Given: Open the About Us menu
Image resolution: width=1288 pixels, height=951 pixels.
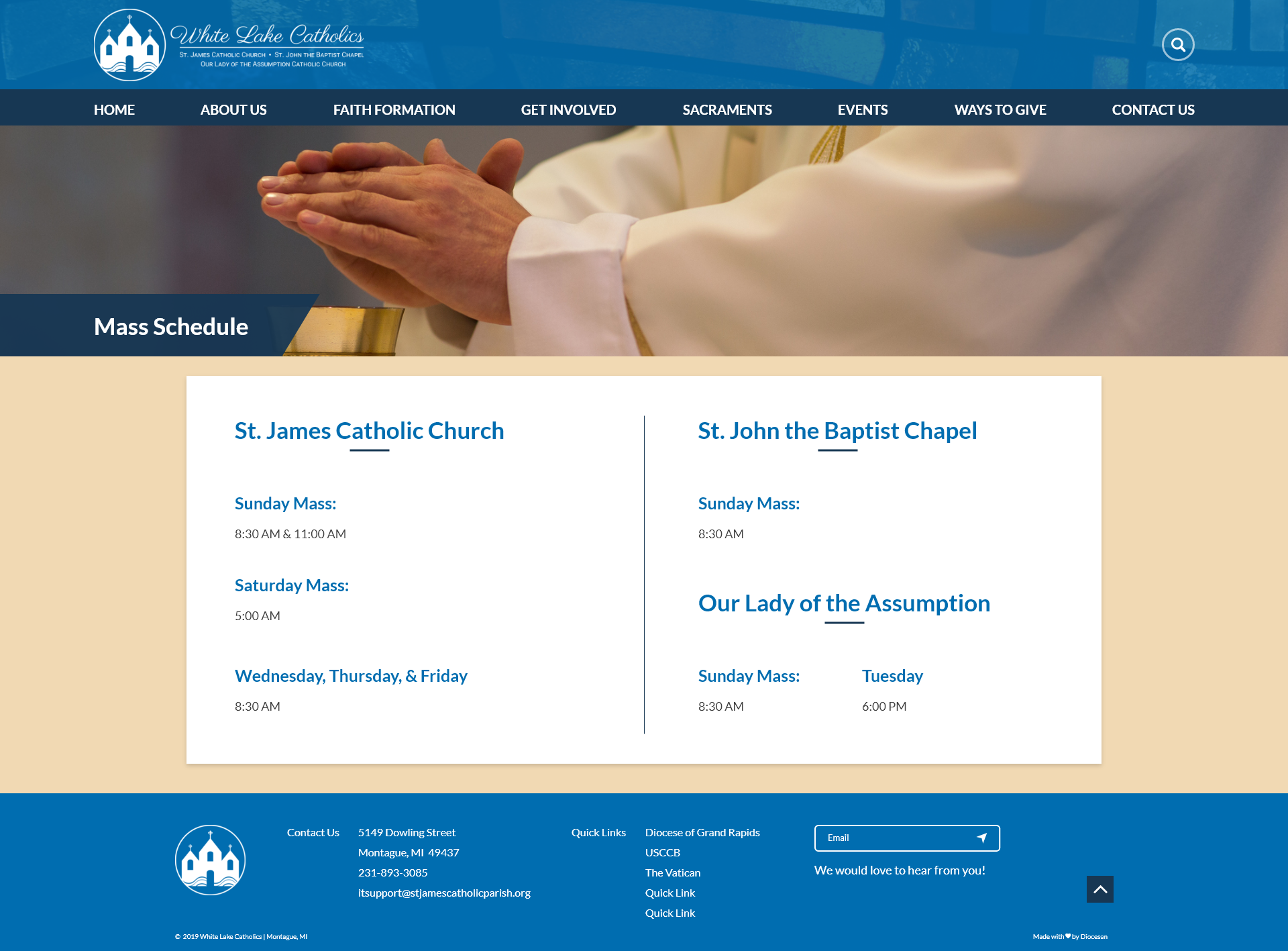Looking at the screenshot, I should point(233,109).
